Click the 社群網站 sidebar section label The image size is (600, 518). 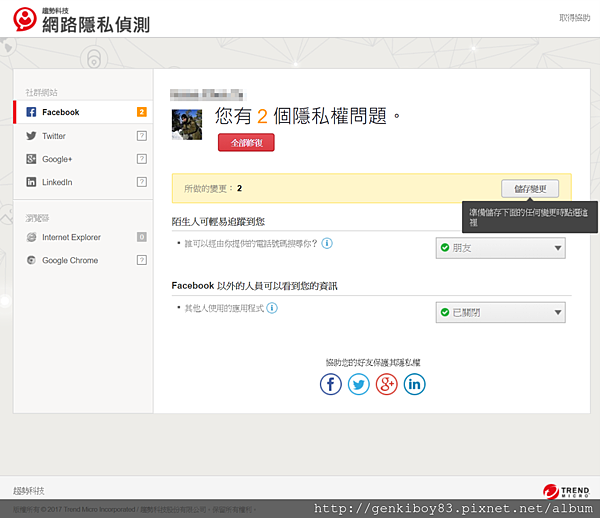point(41,93)
